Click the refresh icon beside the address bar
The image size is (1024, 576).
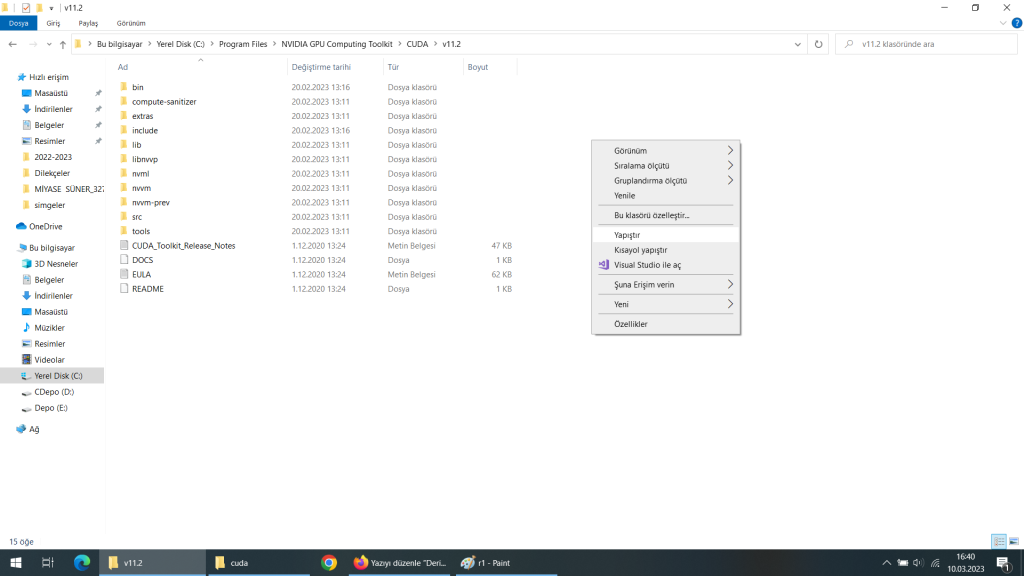point(819,44)
